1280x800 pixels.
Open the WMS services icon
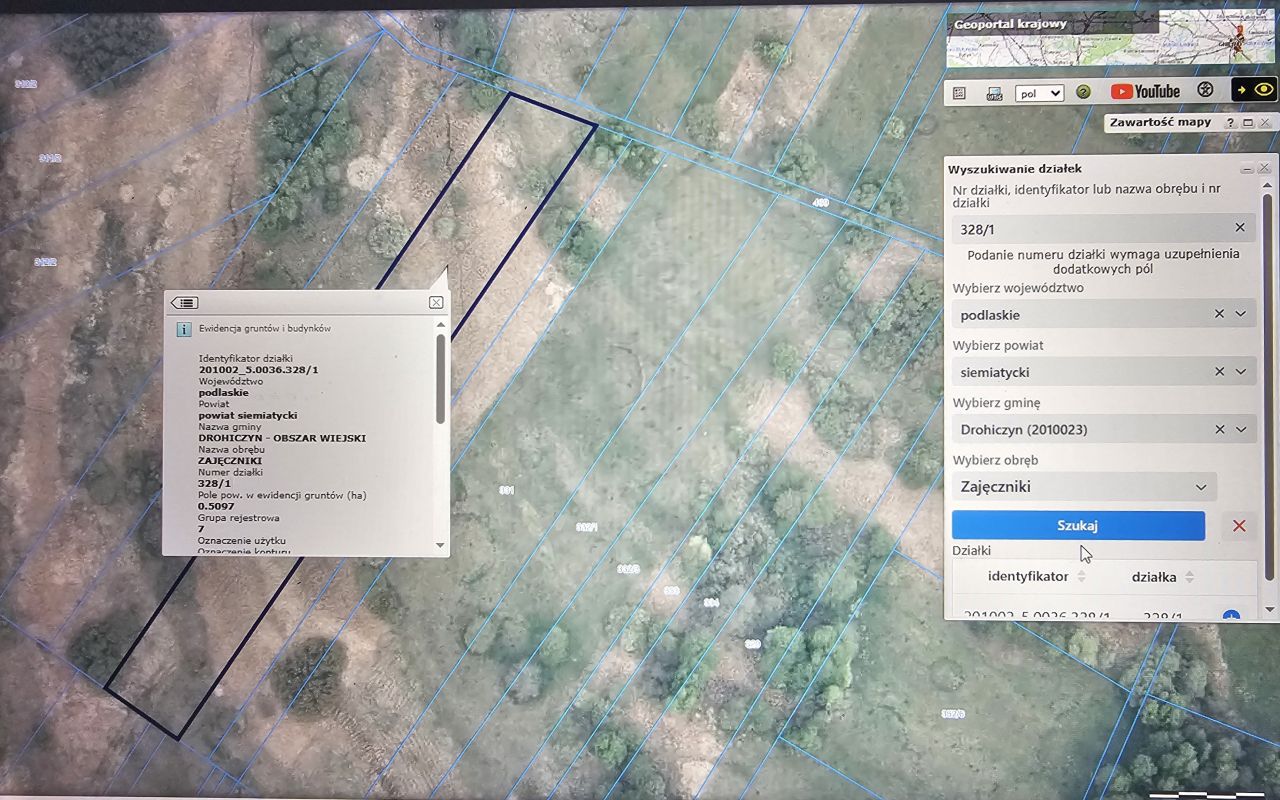[x=994, y=92]
